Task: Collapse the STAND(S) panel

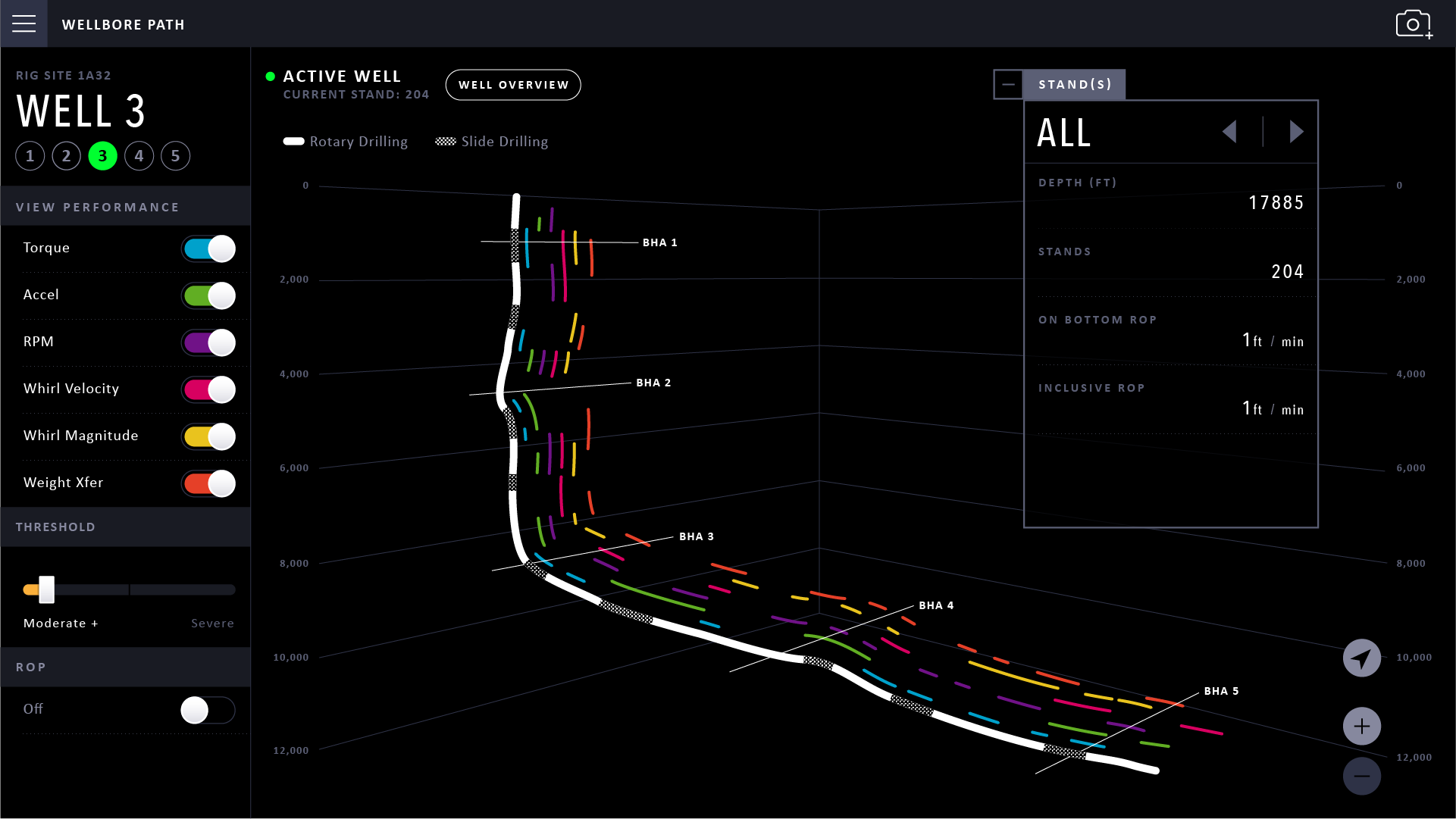Action: point(1008,84)
